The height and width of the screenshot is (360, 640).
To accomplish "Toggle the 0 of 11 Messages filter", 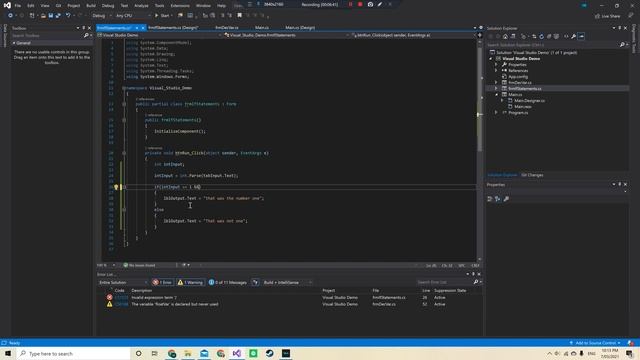I will click(x=228, y=282).
